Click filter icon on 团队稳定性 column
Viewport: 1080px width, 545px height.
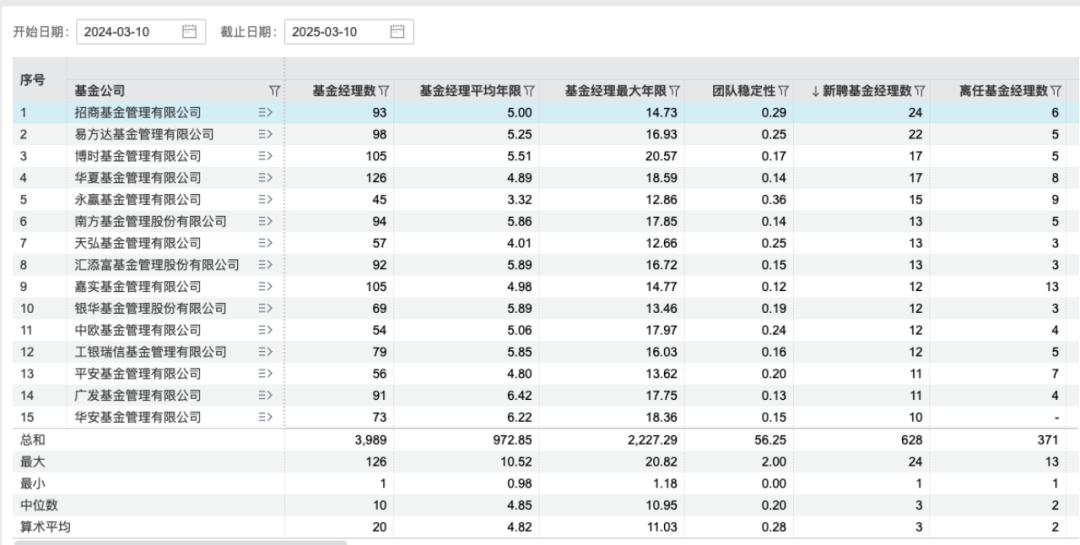[784, 91]
